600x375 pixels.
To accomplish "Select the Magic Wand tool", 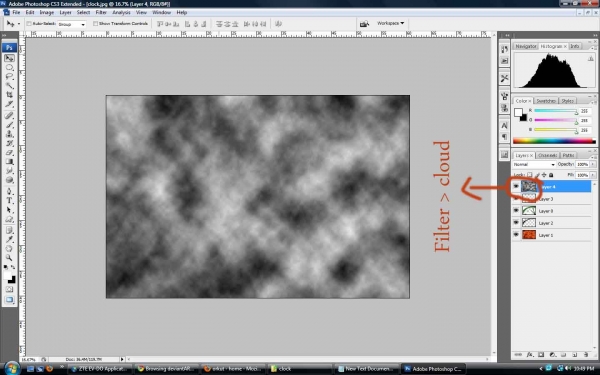I will click(9, 86).
